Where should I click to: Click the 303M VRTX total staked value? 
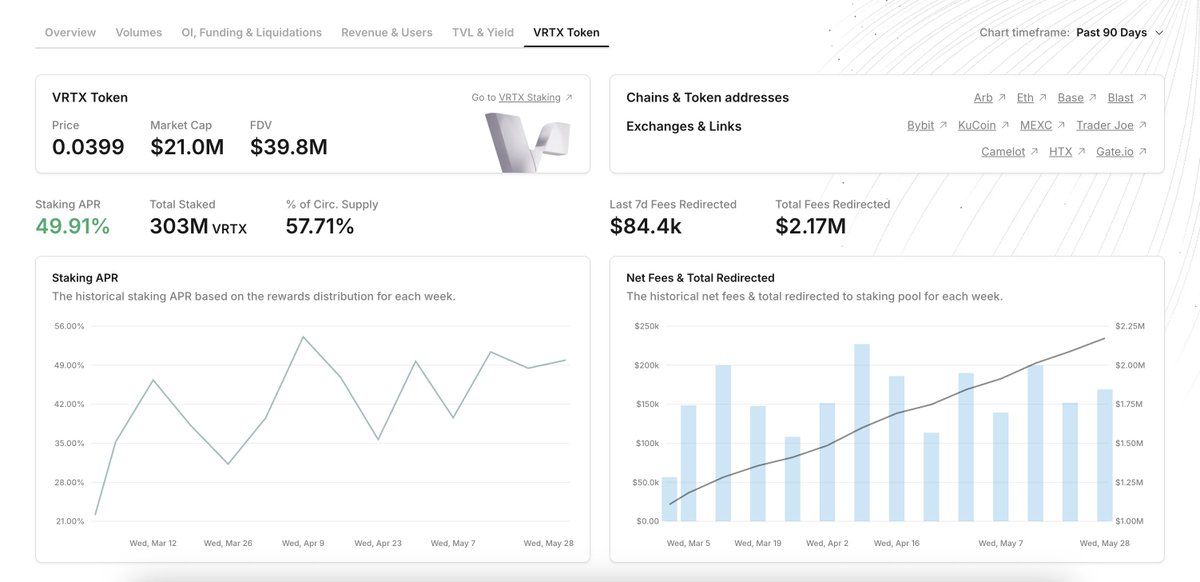click(x=198, y=227)
